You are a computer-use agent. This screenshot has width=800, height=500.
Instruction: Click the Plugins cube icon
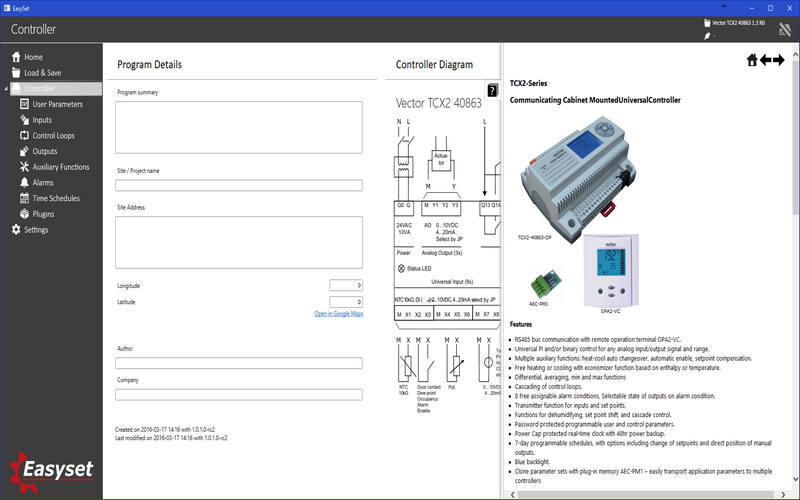click(24, 214)
